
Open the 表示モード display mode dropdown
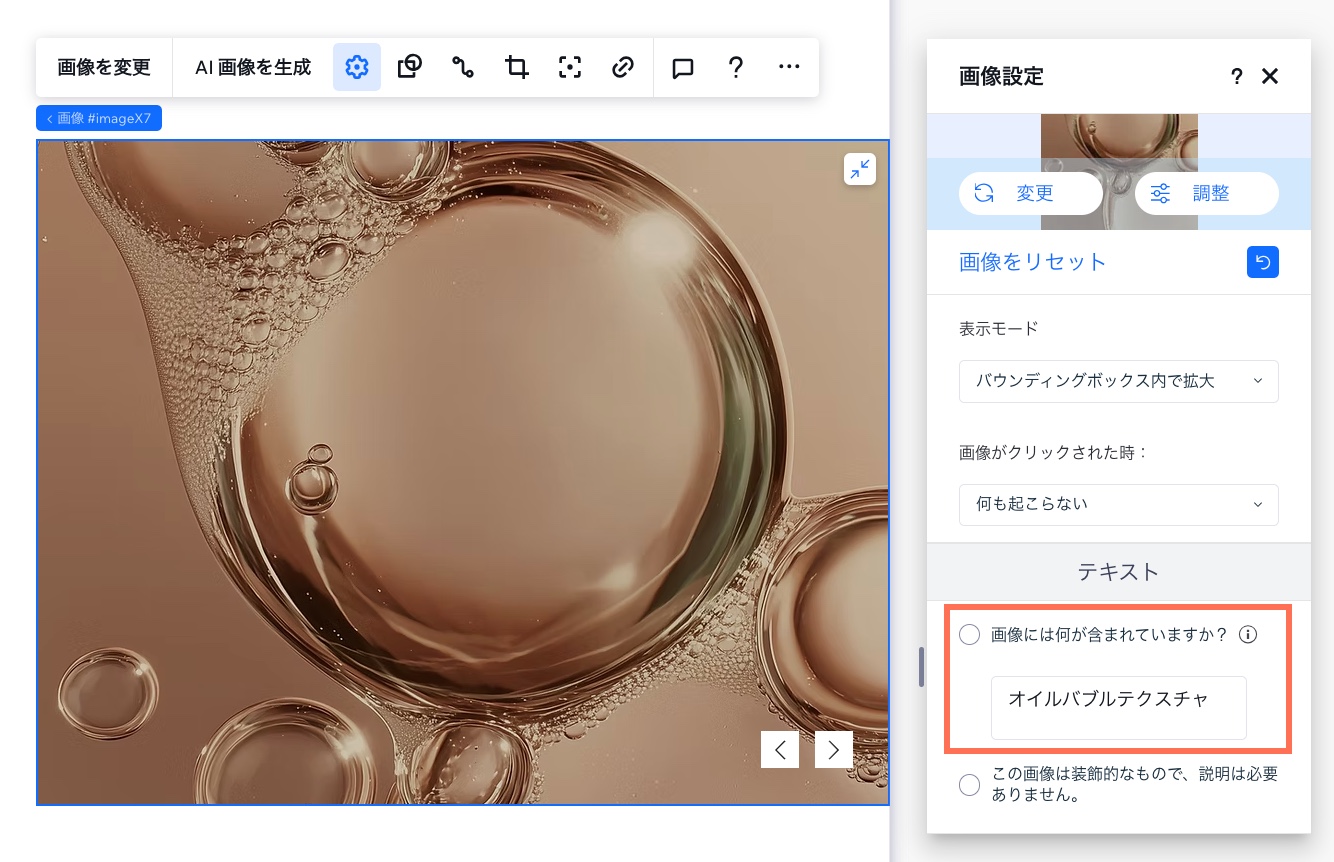[x=1118, y=381]
